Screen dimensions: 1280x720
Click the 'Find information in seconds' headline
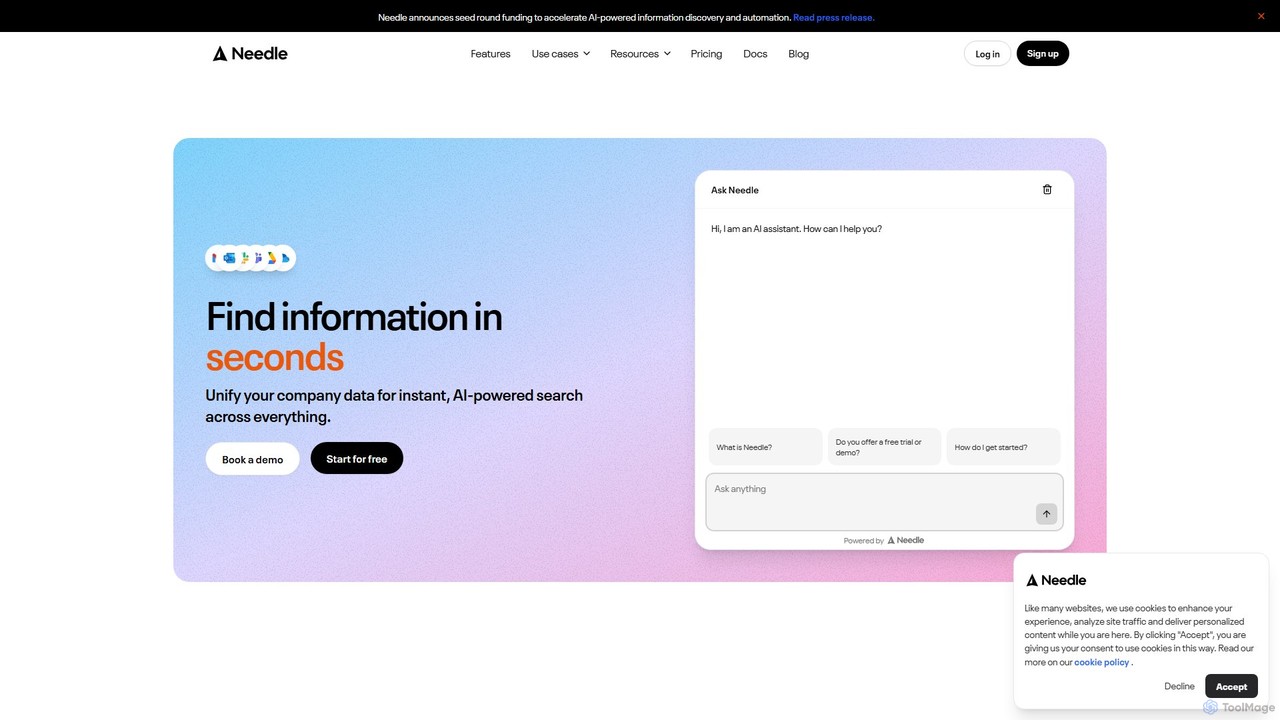point(354,336)
